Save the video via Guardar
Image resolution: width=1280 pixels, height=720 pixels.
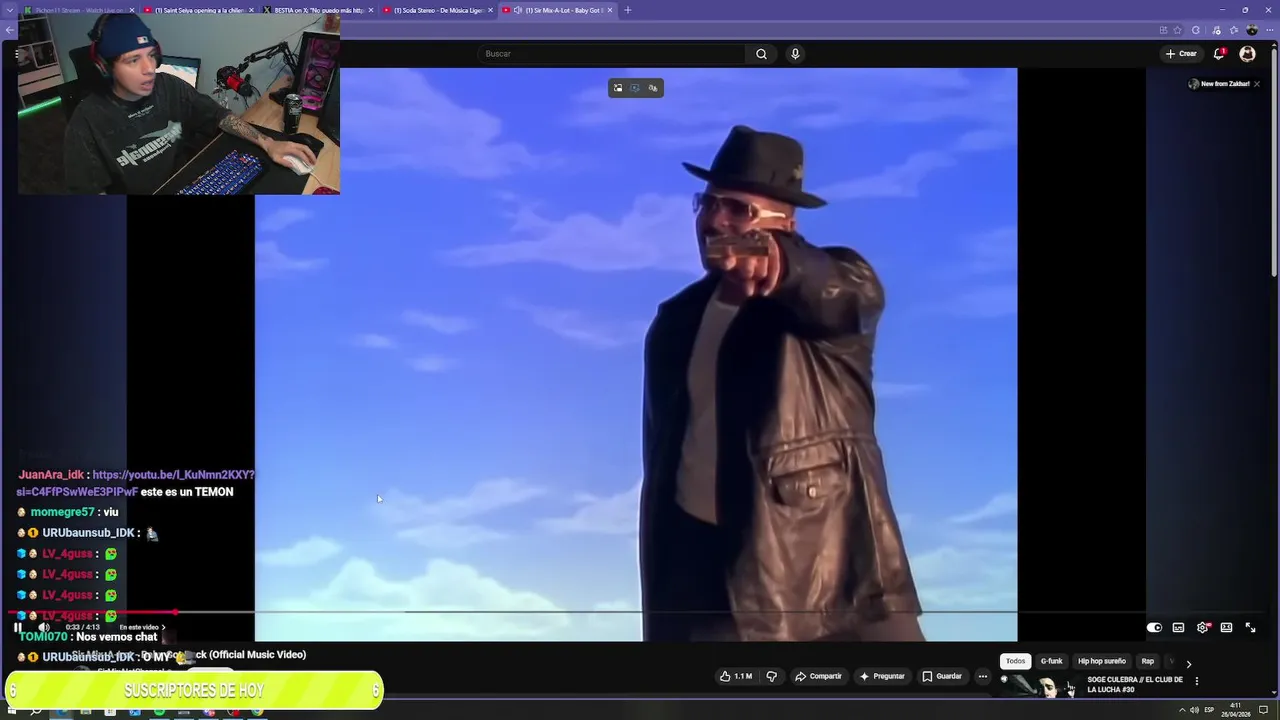click(942, 676)
